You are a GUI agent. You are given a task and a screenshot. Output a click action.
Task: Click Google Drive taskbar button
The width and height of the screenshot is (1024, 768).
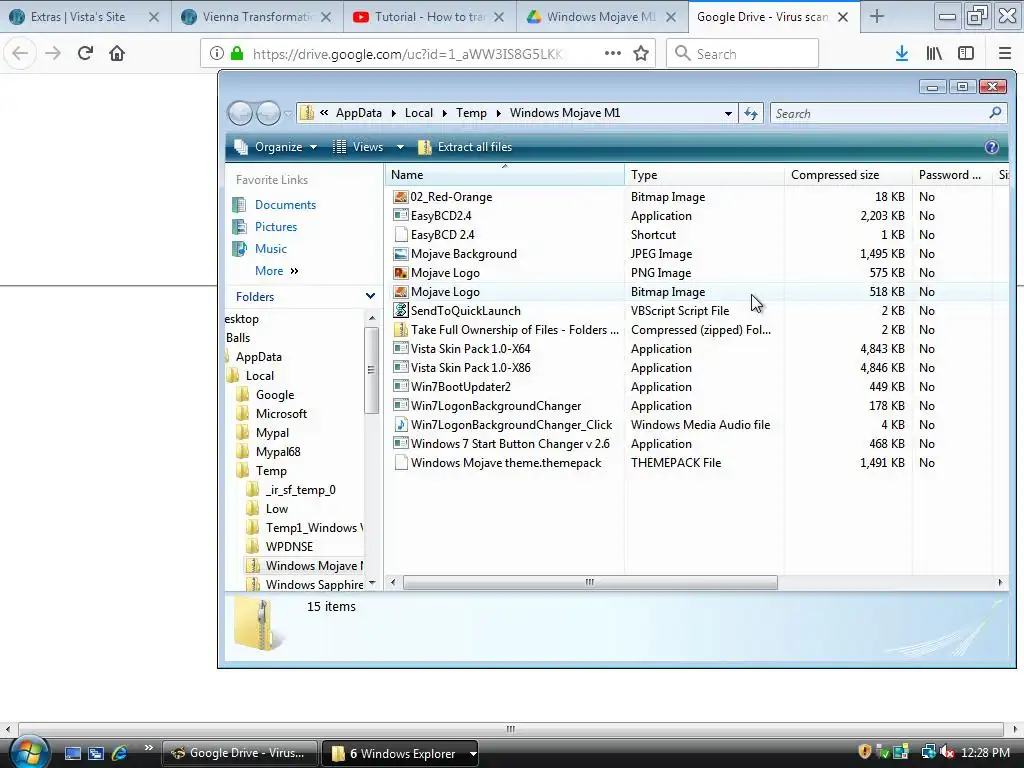[x=239, y=753]
